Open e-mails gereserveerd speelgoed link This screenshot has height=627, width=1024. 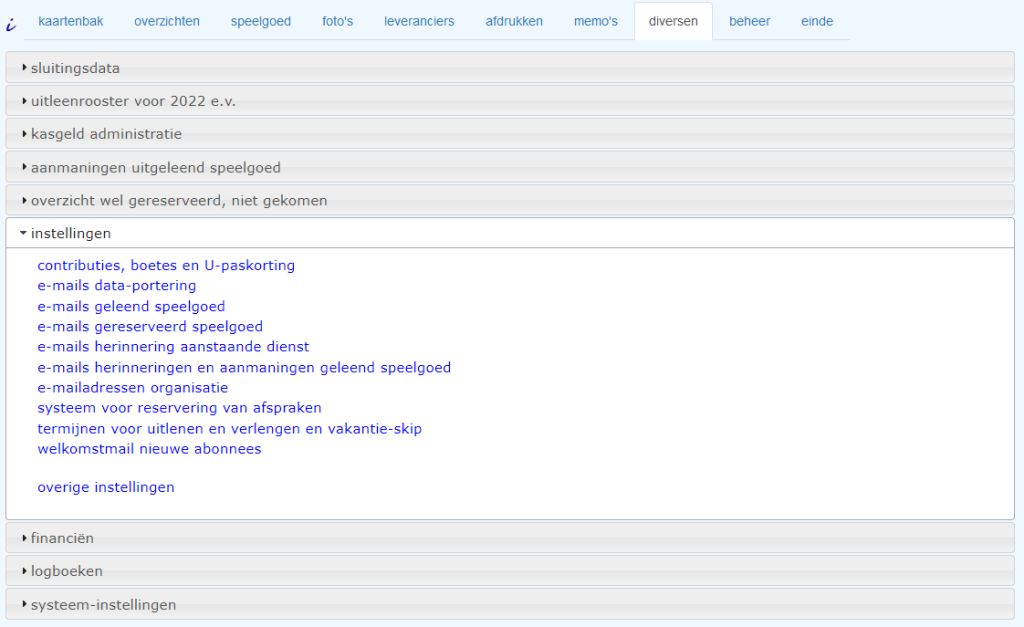(150, 327)
